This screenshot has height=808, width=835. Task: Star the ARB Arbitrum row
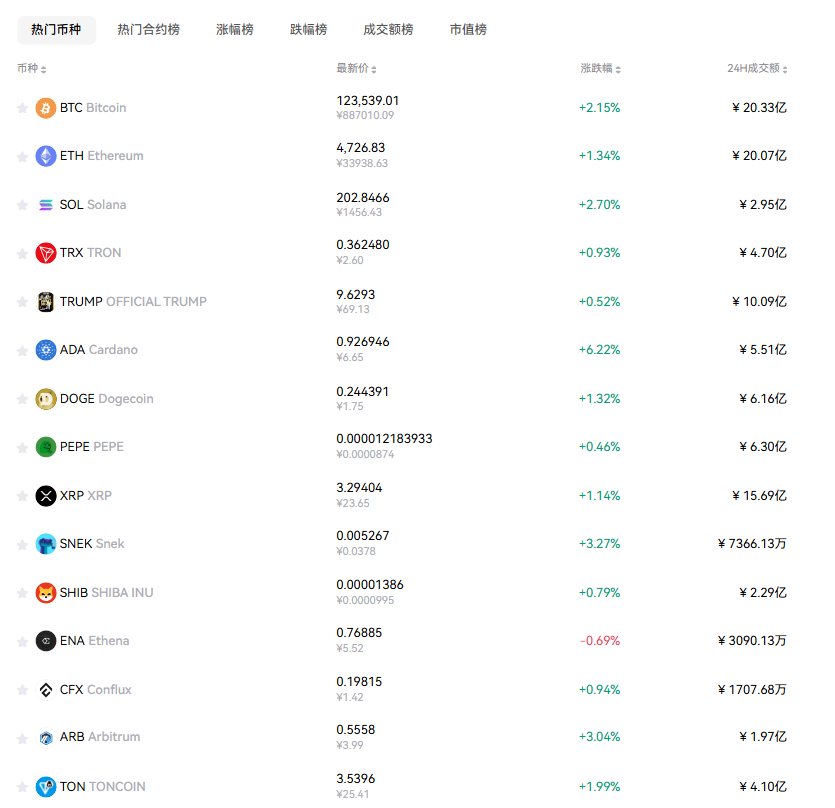(22, 738)
